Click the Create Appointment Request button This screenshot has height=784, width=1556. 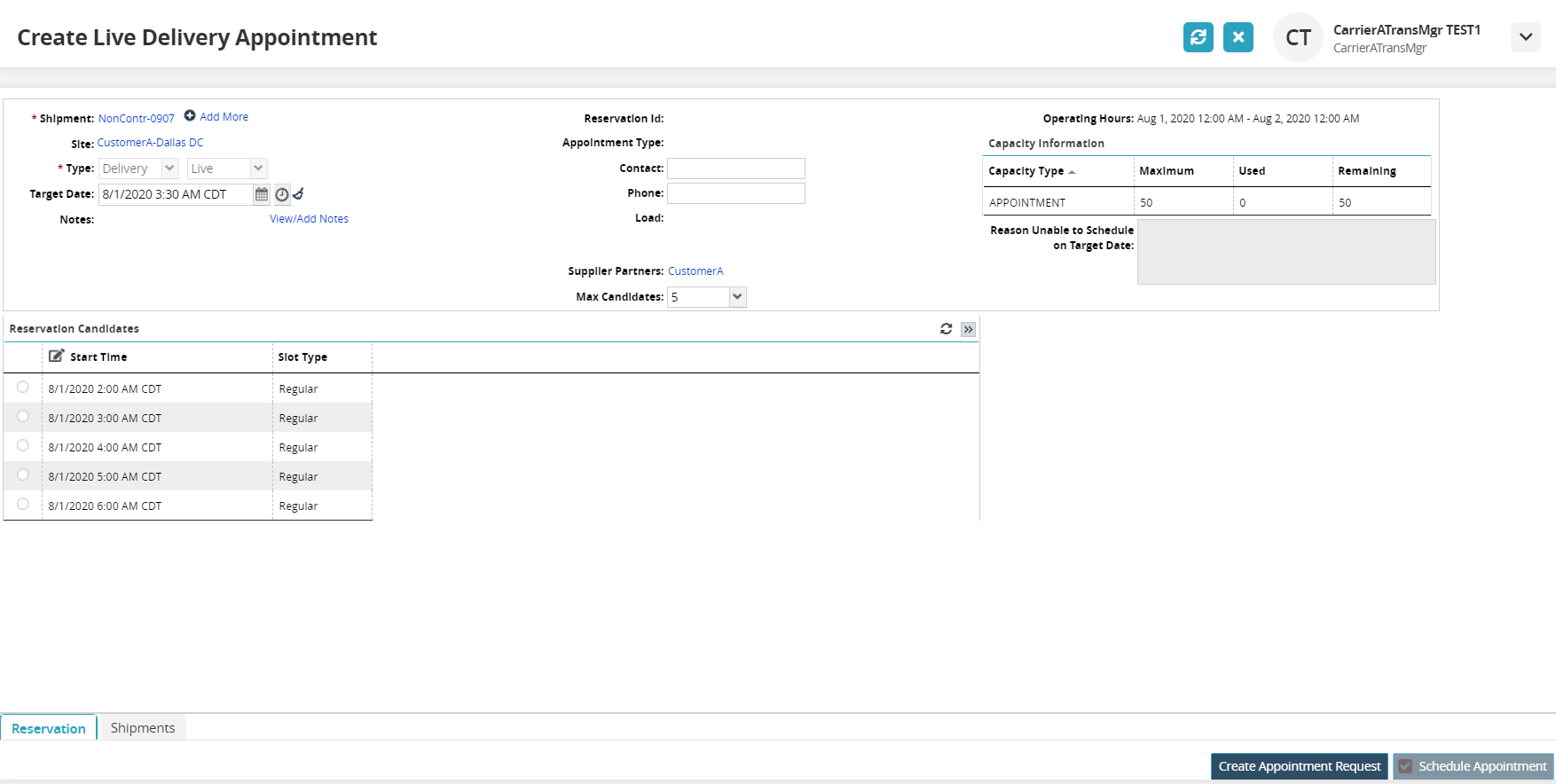1299,766
